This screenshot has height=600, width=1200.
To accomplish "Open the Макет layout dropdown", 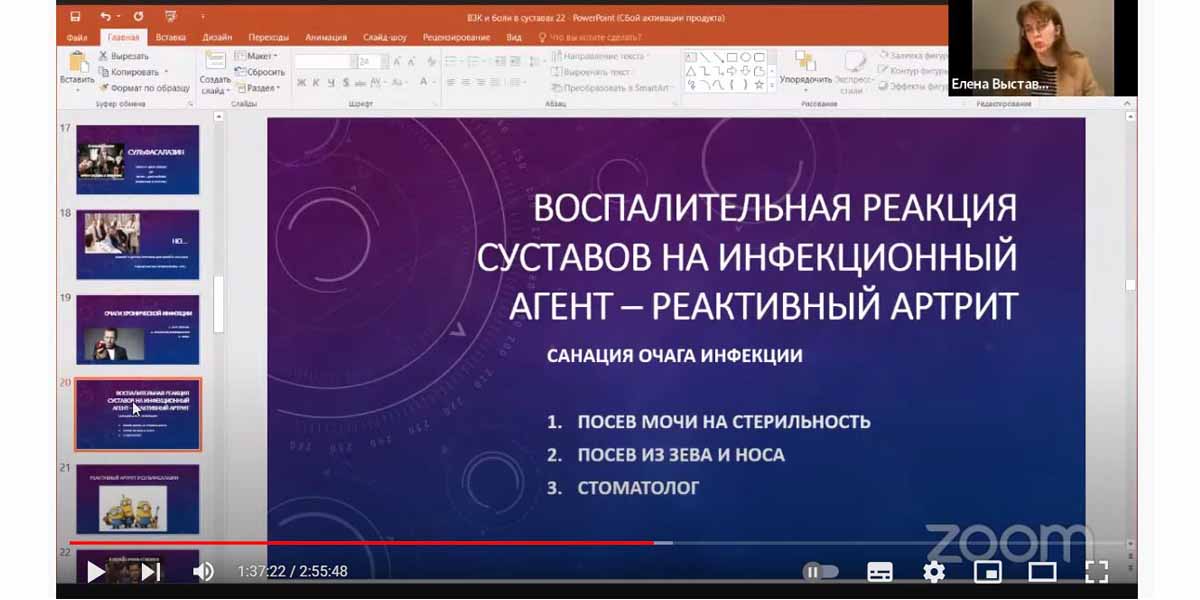I will pyautogui.click(x=257, y=56).
